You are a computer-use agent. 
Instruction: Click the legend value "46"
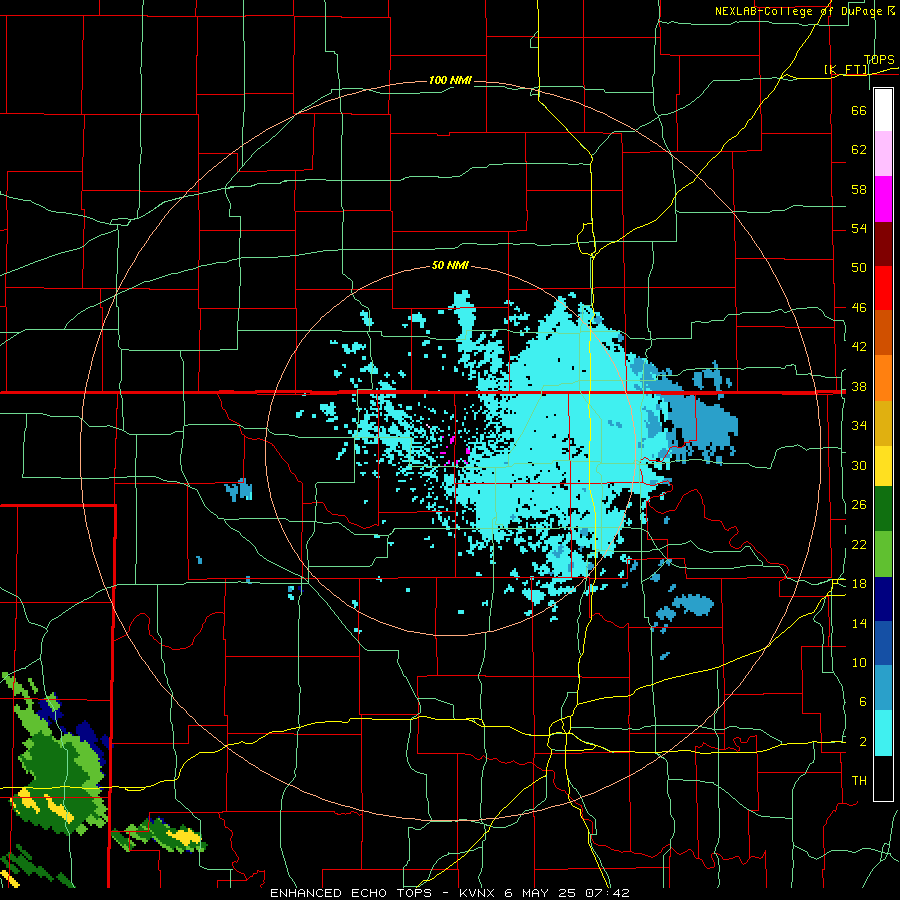(x=859, y=308)
